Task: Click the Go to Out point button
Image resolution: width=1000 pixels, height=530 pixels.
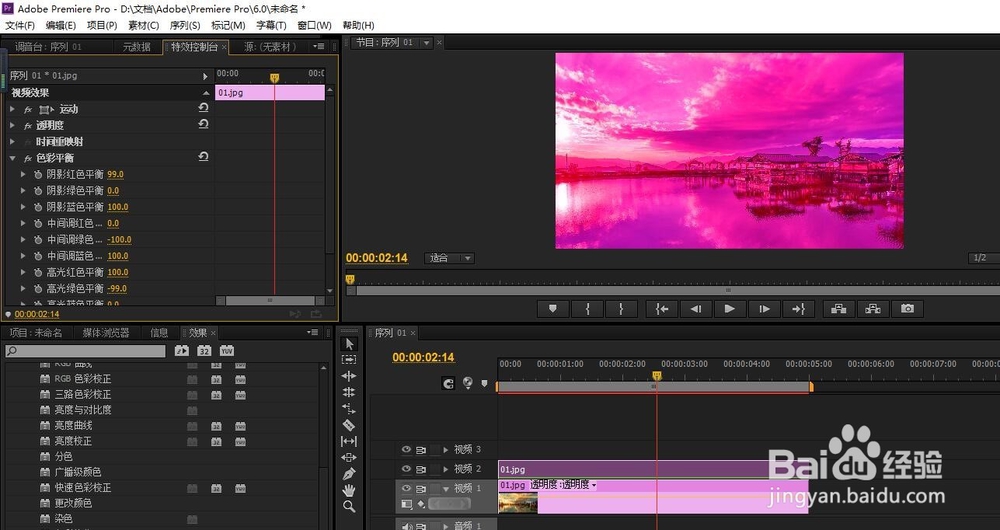Action: pos(798,309)
